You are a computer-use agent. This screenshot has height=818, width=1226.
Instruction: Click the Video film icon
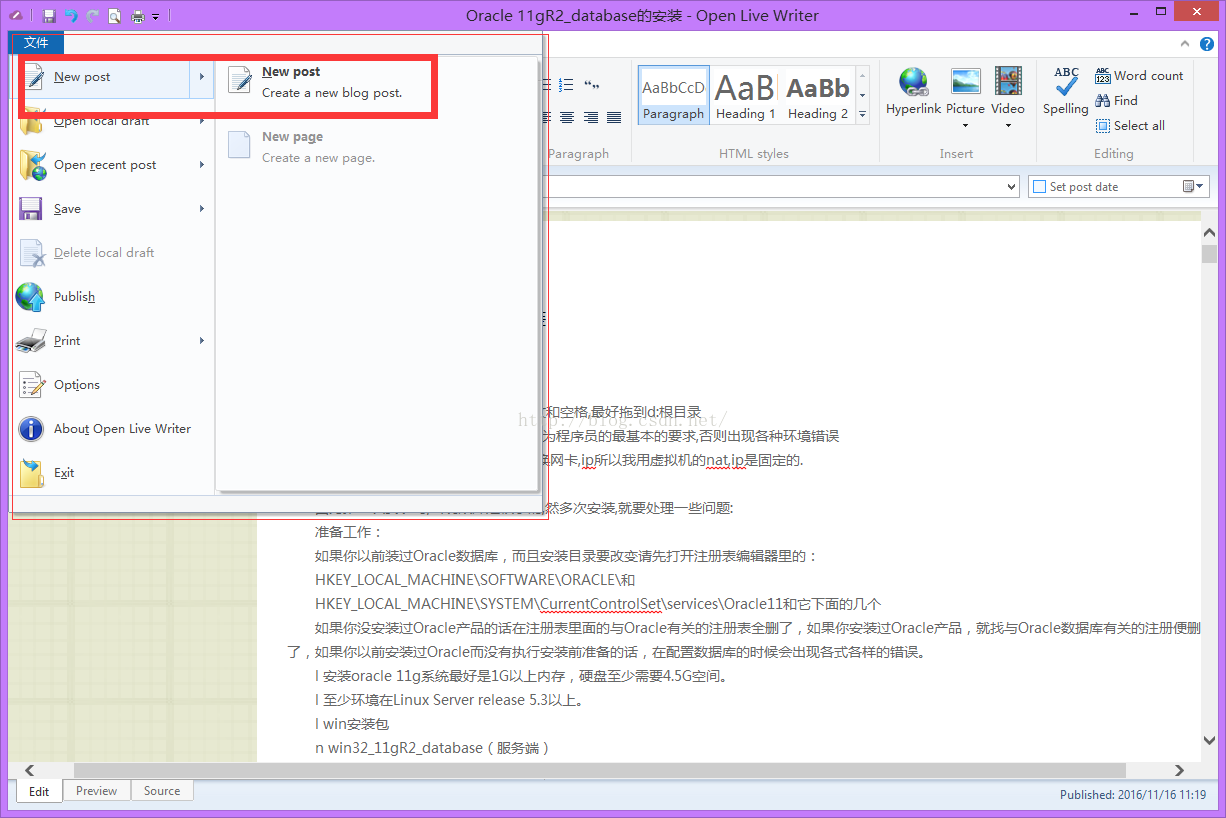tap(1008, 82)
